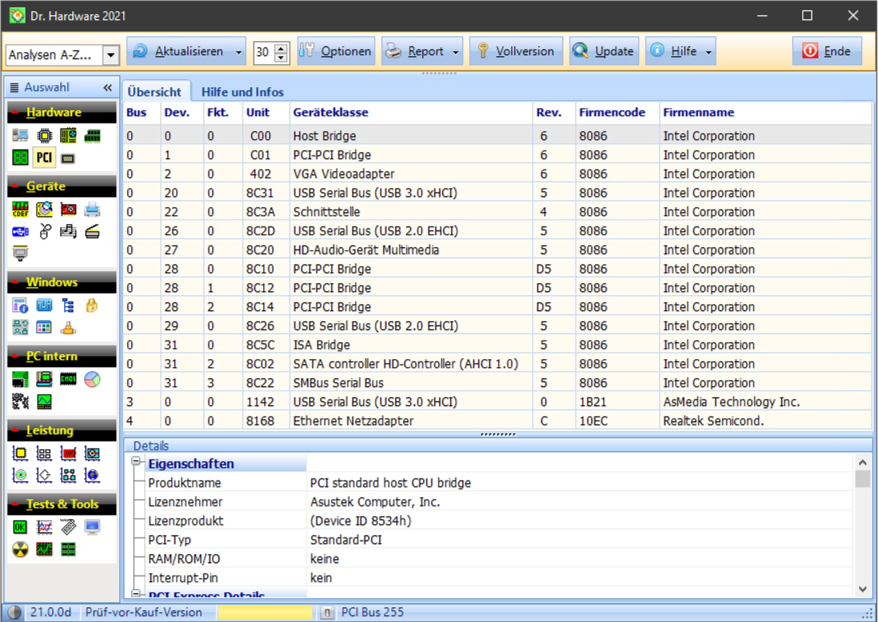This screenshot has height=622, width=878.
Task: Click the printer icon under Geräte
Action: coord(92,209)
